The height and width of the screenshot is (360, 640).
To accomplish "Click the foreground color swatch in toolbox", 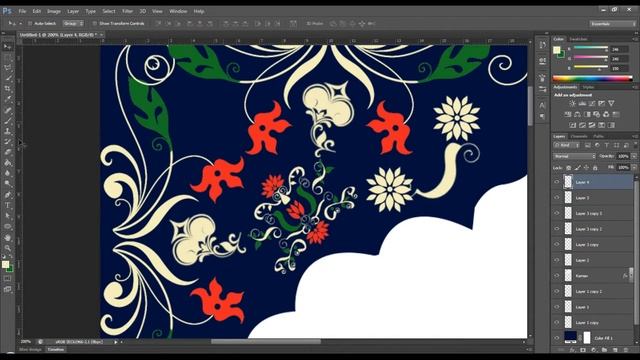I will click(x=5, y=264).
